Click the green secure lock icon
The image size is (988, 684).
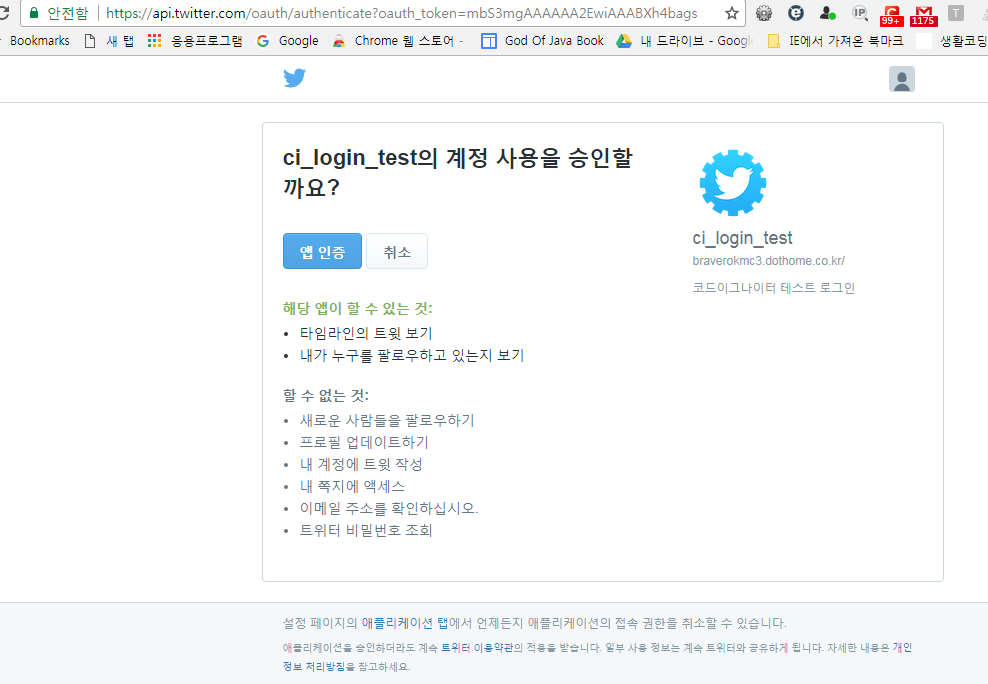34,13
